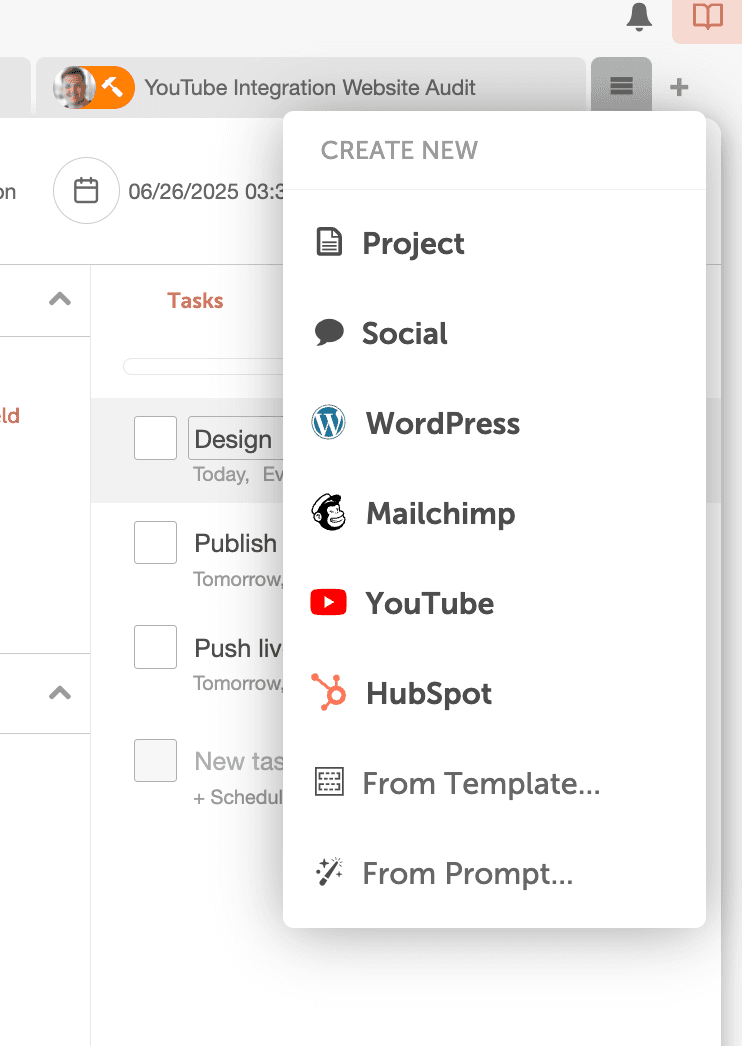
Task: Create a new Project
Action: coord(494,243)
